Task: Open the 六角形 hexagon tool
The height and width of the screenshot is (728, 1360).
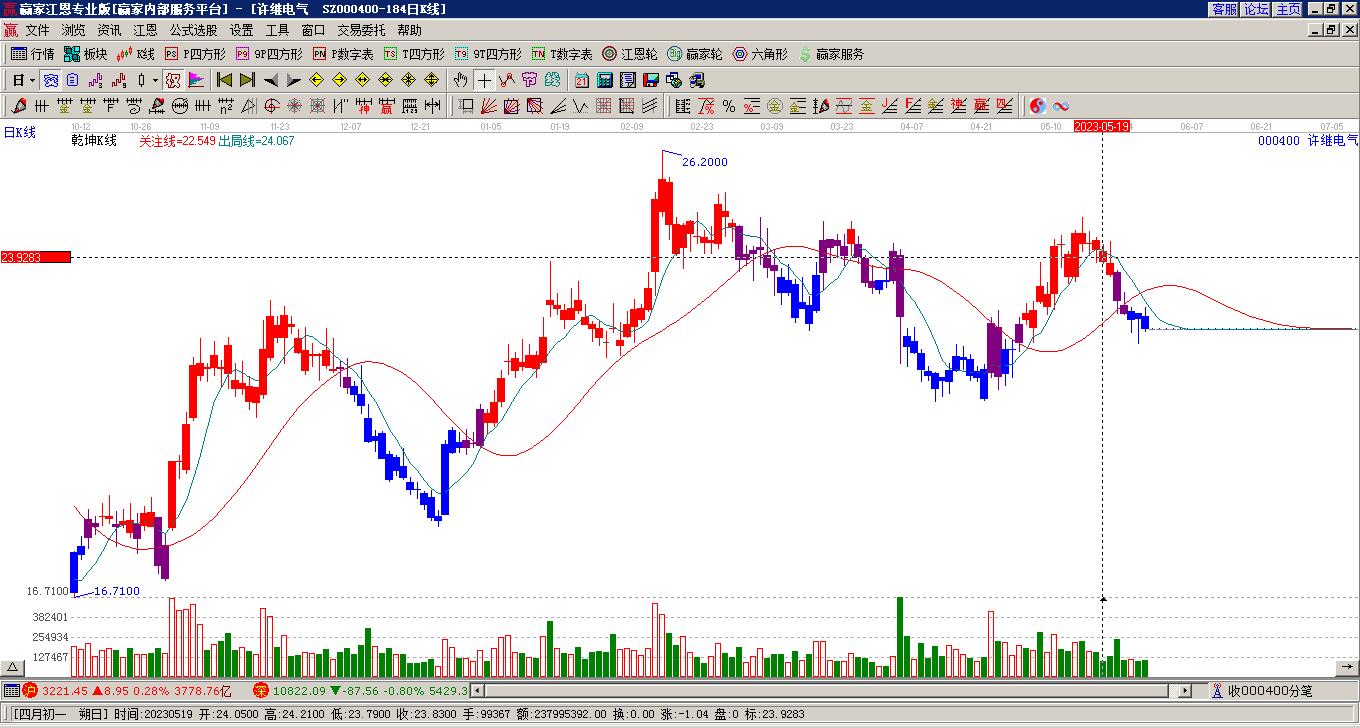Action: (760, 54)
